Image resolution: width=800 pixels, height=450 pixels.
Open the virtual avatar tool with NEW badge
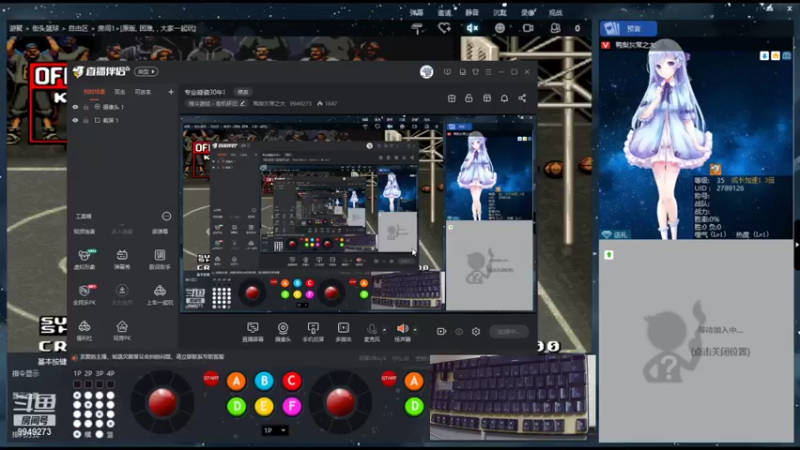pos(84,259)
